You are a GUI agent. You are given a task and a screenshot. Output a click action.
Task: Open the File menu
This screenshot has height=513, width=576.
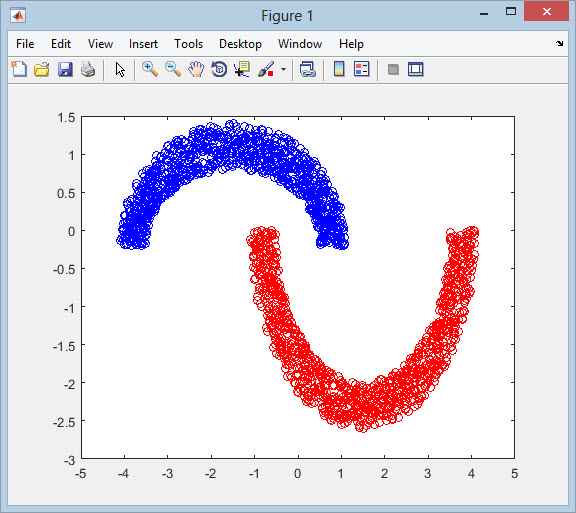click(25, 44)
